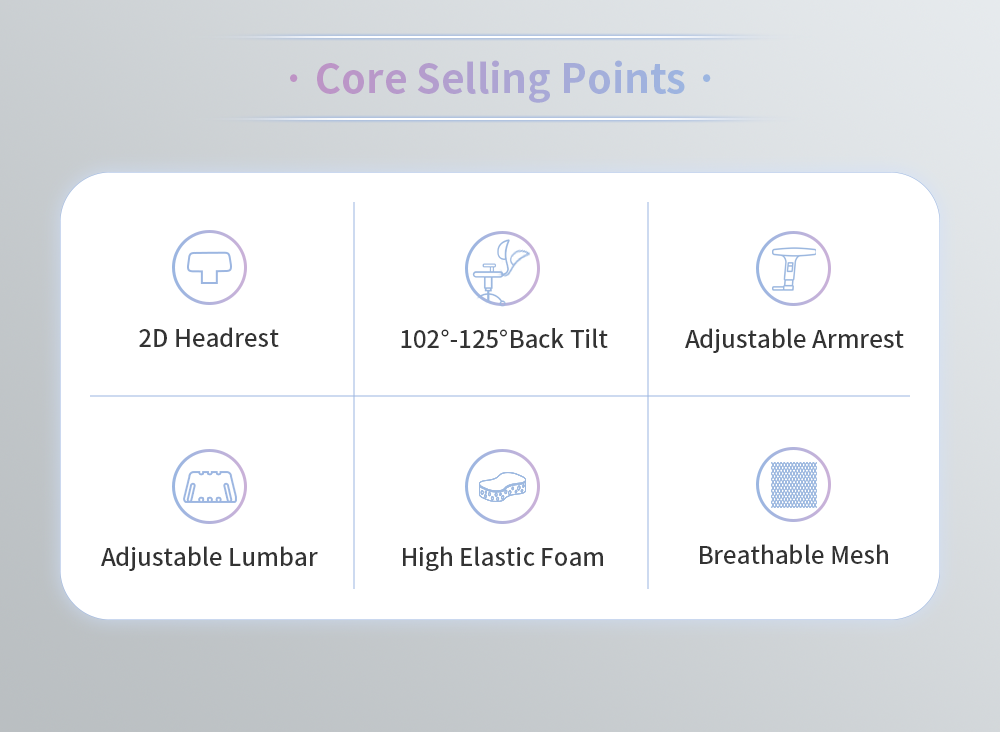Click the '2D Headrest' label
The height and width of the screenshot is (732, 1000).
209,338
